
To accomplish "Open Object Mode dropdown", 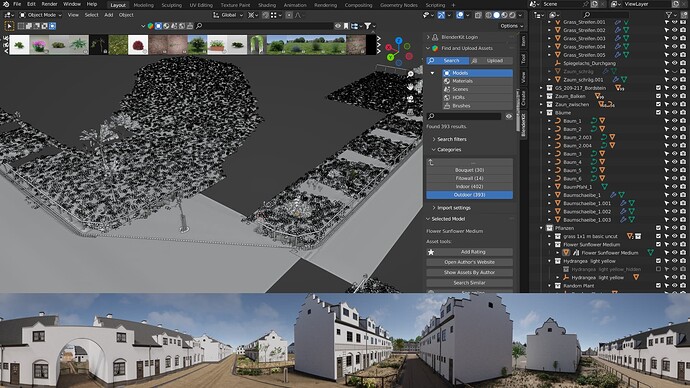I will tap(40, 15).
